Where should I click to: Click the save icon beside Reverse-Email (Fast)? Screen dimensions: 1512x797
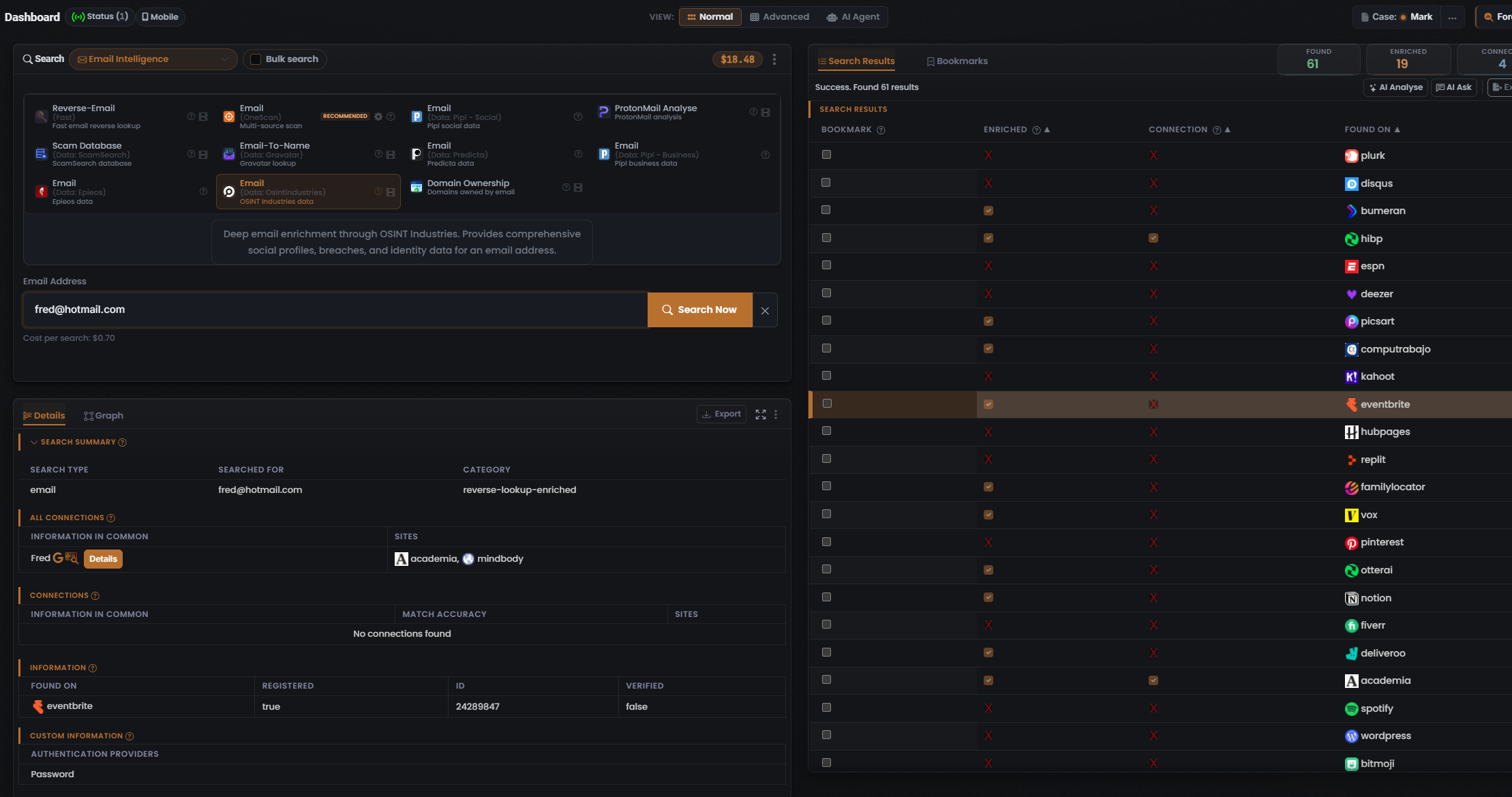pyautogui.click(x=203, y=117)
